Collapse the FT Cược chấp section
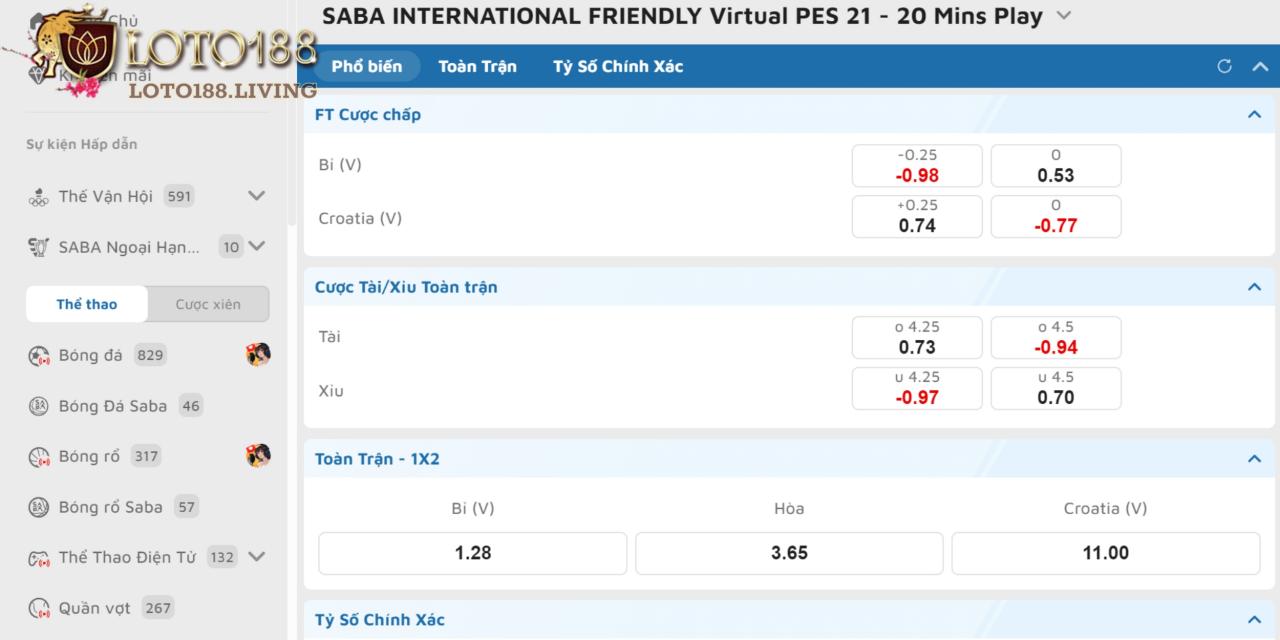 [1254, 115]
